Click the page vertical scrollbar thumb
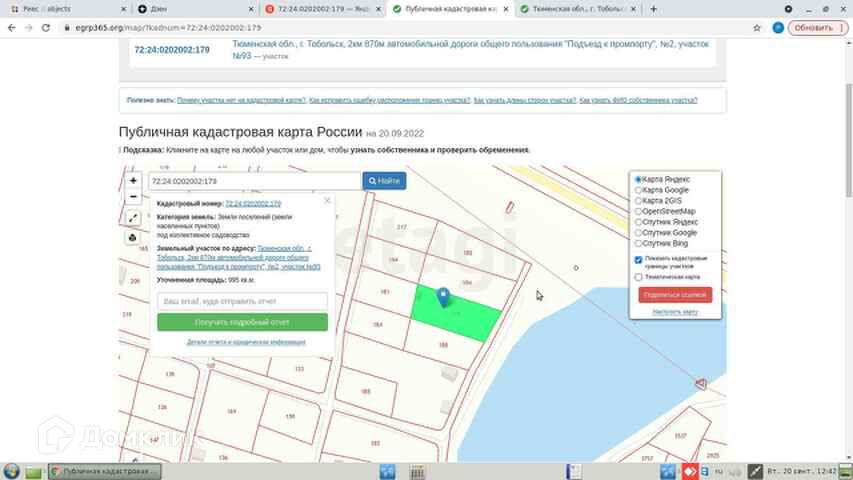853x480 pixels. (849, 140)
